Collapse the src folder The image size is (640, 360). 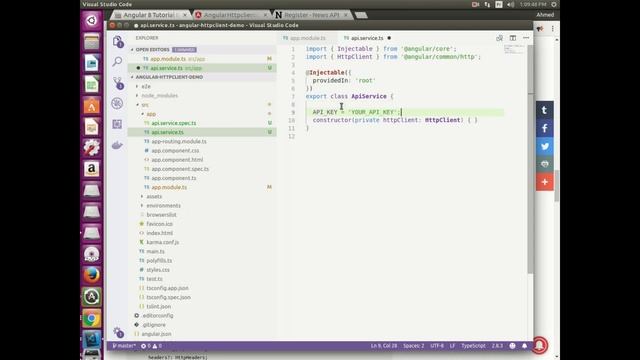click(x=145, y=105)
